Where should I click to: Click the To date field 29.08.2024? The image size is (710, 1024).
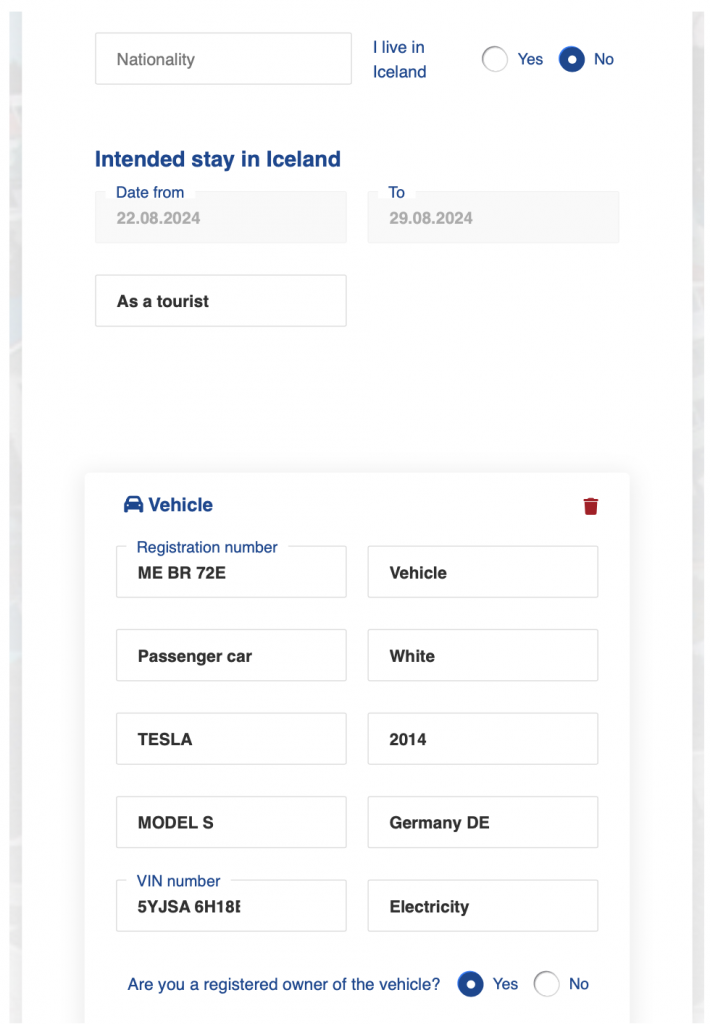click(x=493, y=217)
